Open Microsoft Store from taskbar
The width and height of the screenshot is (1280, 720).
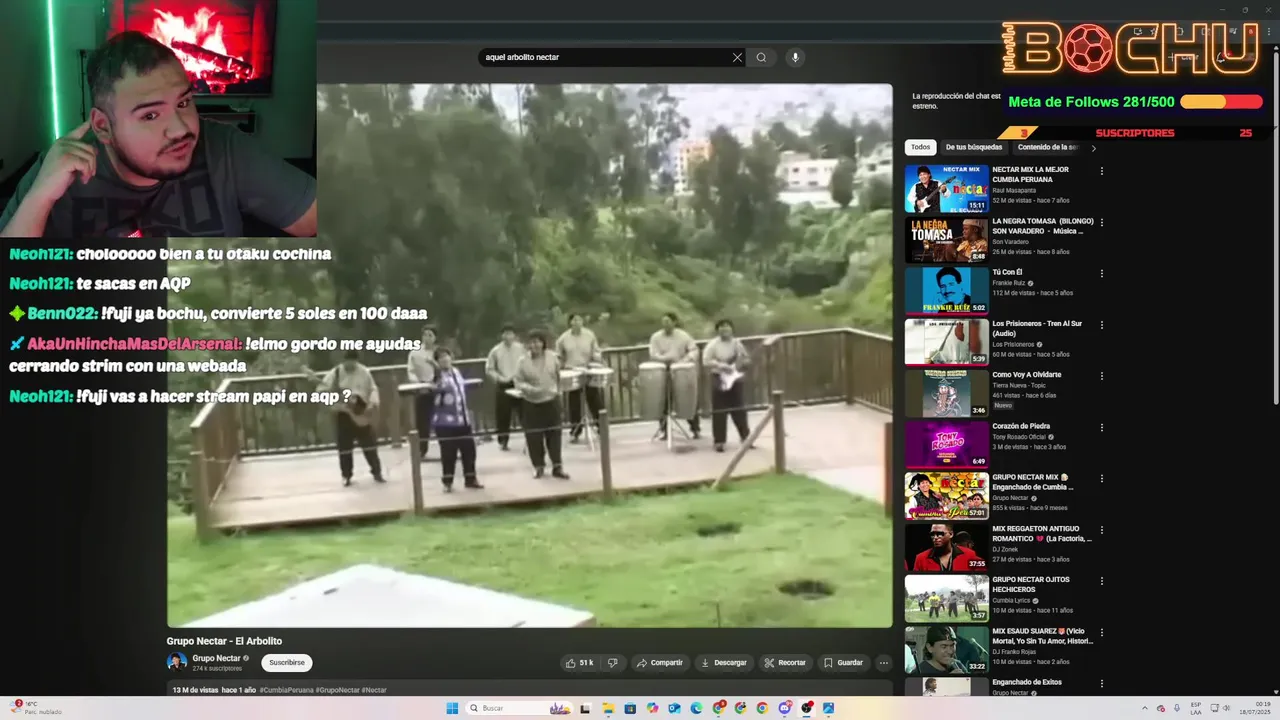click(x=630, y=708)
